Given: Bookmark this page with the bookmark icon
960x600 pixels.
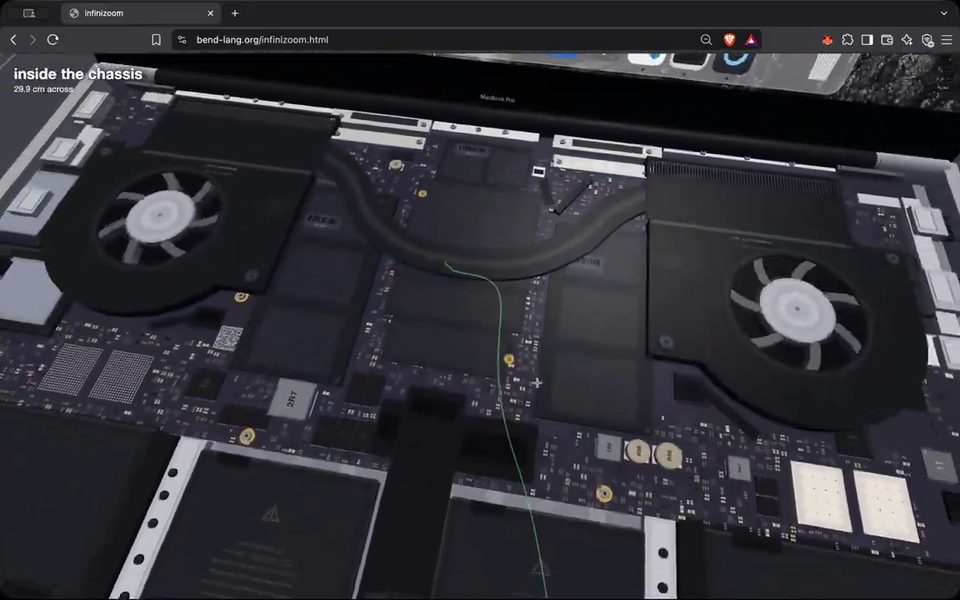Looking at the screenshot, I should pos(156,40).
